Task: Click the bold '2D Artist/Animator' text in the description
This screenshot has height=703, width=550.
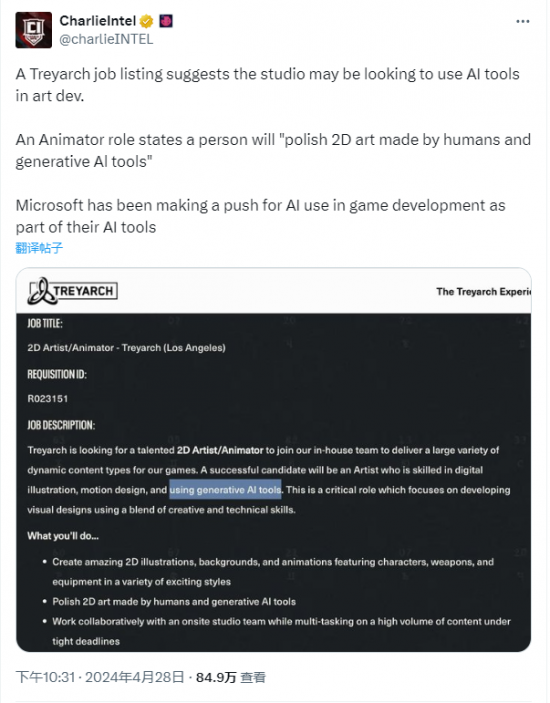Action: pyautogui.click(x=220, y=450)
